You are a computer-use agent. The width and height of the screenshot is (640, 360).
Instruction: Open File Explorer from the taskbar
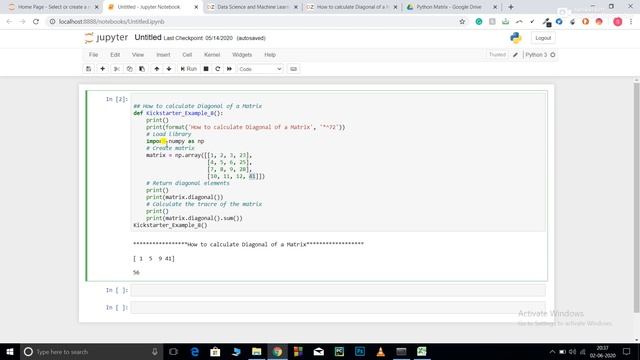pyautogui.click(x=256, y=351)
